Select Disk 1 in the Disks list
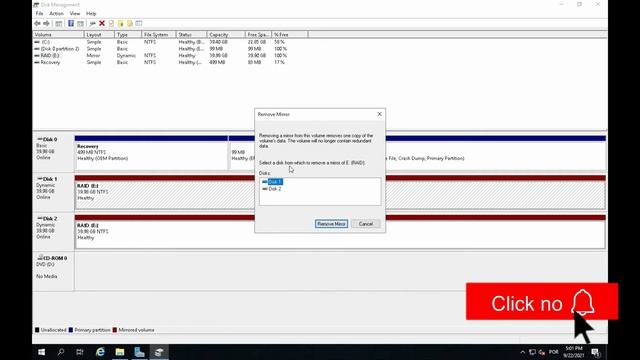This screenshot has width=640, height=360. (x=275, y=182)
